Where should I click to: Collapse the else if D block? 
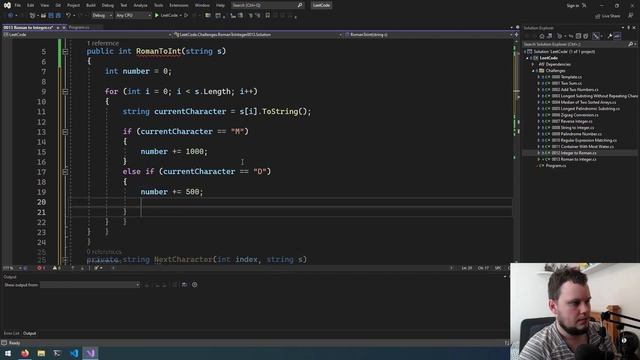65,172
